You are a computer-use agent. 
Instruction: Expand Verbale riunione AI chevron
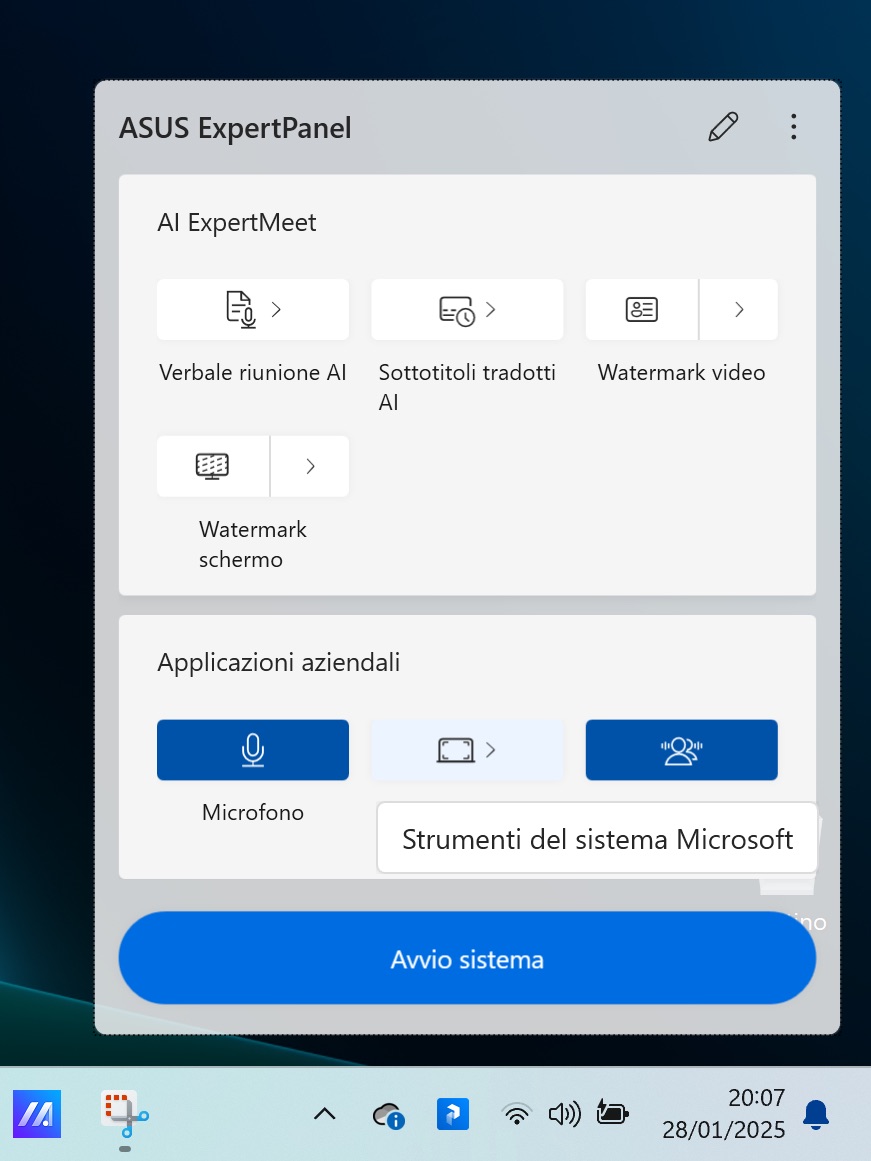(276, 310)
